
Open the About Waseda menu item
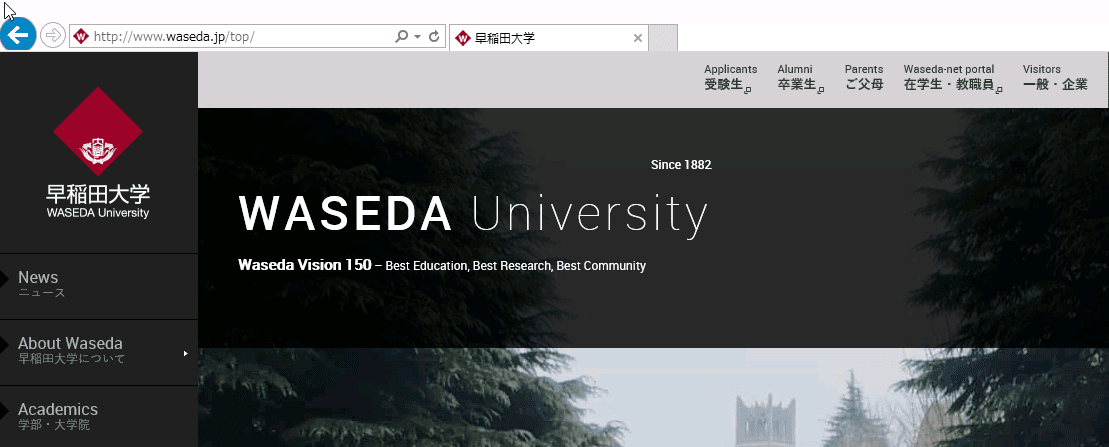(99, 352)
